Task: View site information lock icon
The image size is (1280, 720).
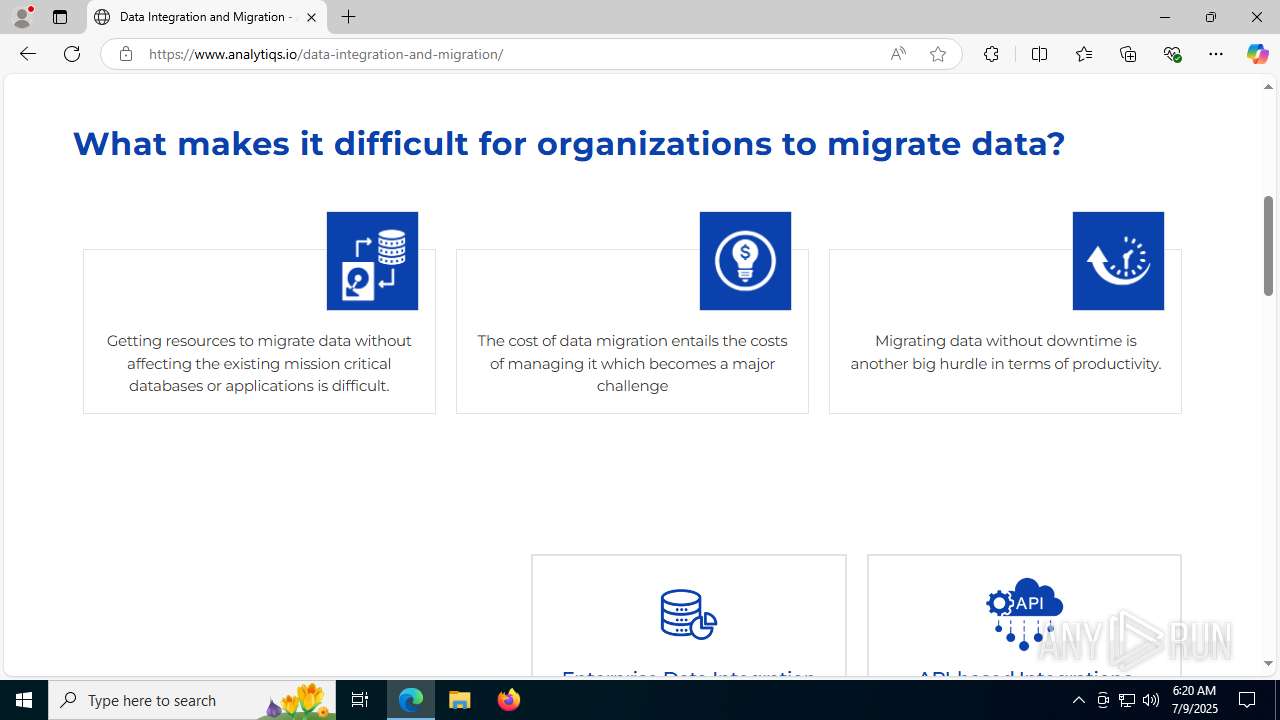Action: pyautogui.click(x=125, y=54)
